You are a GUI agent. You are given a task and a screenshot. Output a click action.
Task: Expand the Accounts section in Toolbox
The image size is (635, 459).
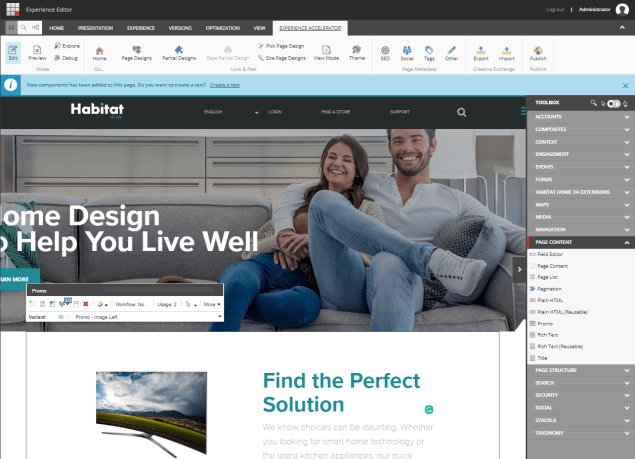tap(580, 117)
